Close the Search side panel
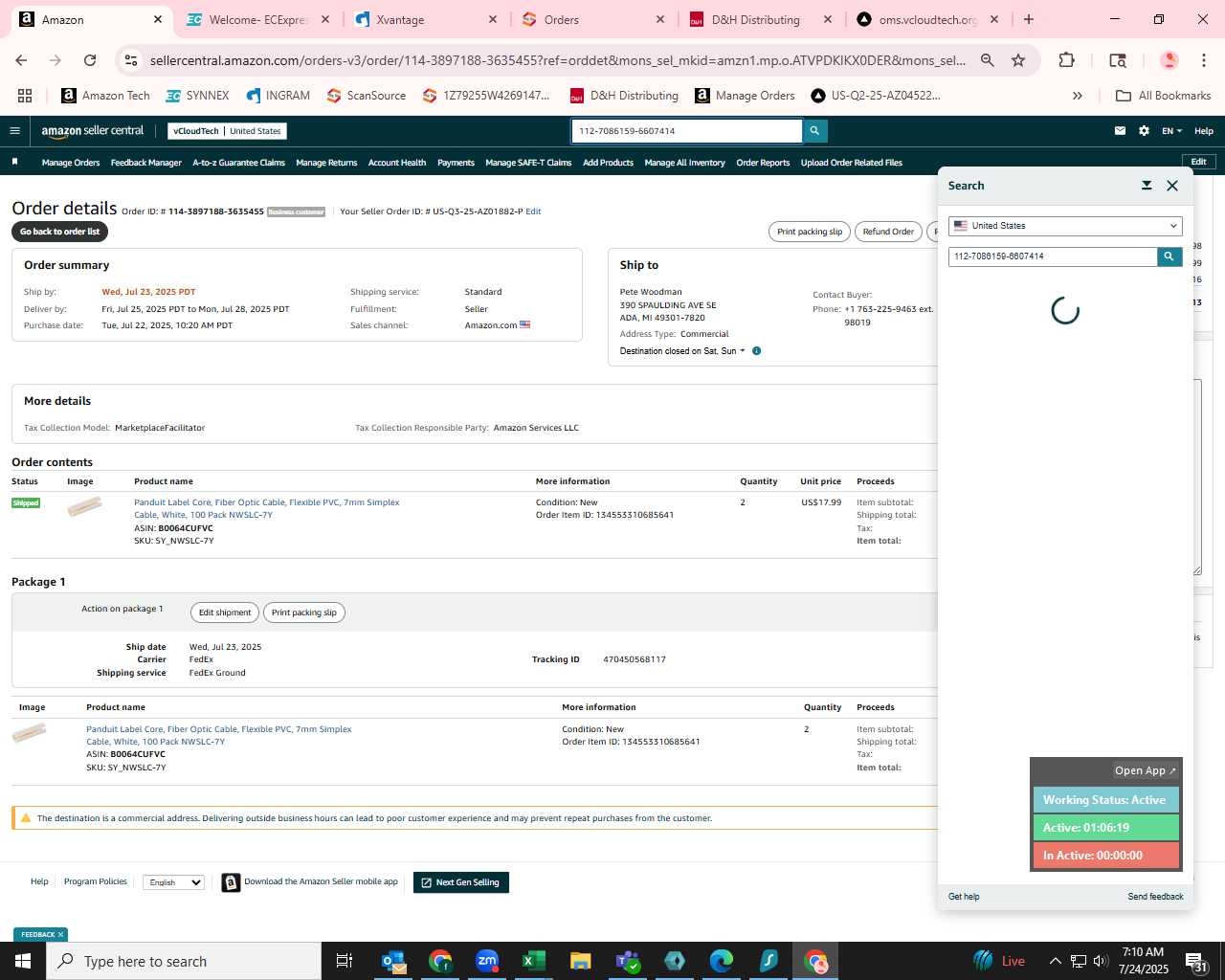Screen dimensions: 1225x980 click(x=1172, y=186)
